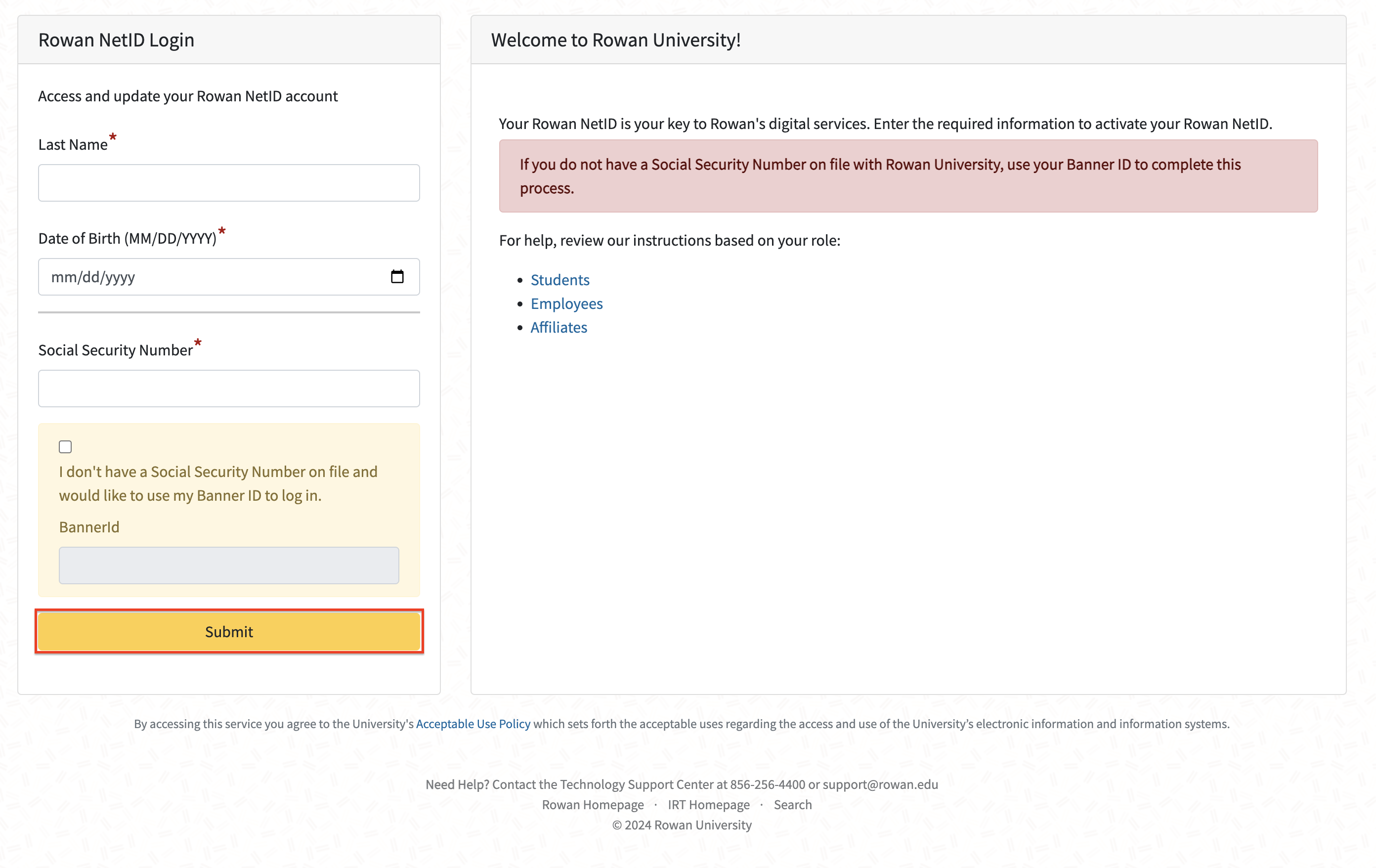The width and height of the screenshot is (1376, 868).
Task: Click the Social Security Number label
Action: pos(116,349)
